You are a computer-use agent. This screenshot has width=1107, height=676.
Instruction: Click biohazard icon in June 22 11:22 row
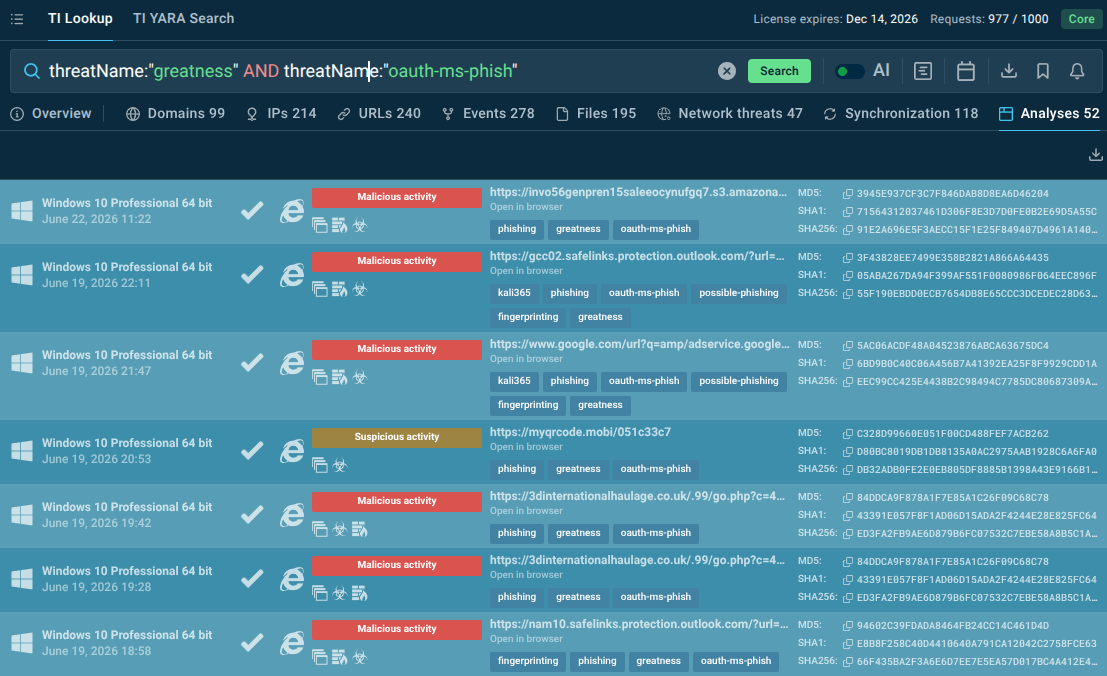tap(360, 225)
